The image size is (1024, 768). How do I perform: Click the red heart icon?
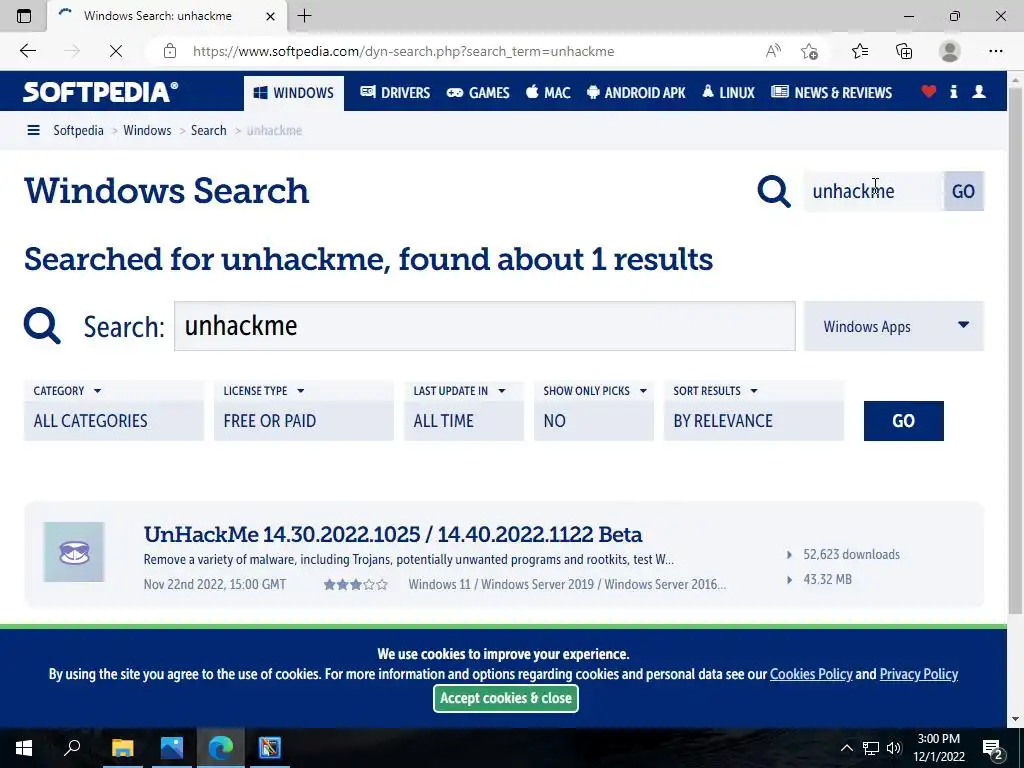click(929, 91)
